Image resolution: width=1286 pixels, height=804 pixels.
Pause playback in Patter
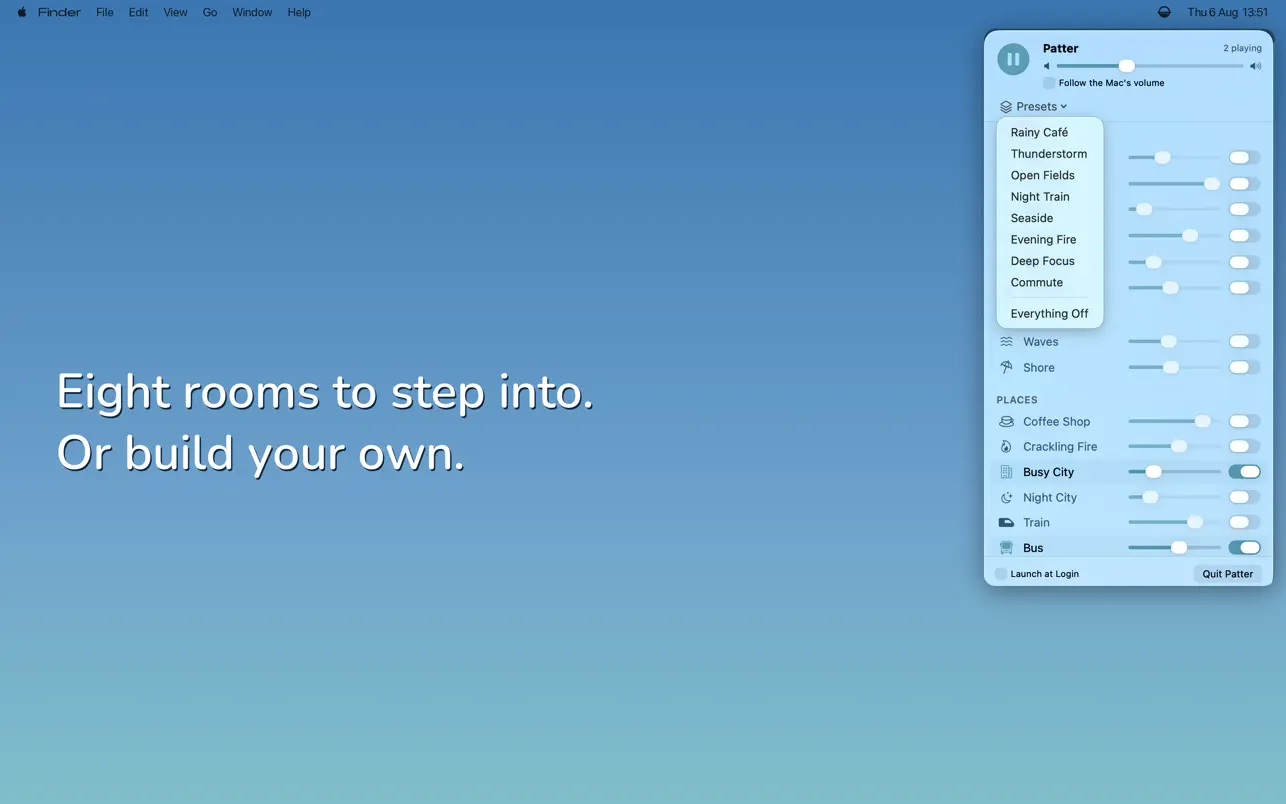pyautogui.click(x=1013, y=59)
